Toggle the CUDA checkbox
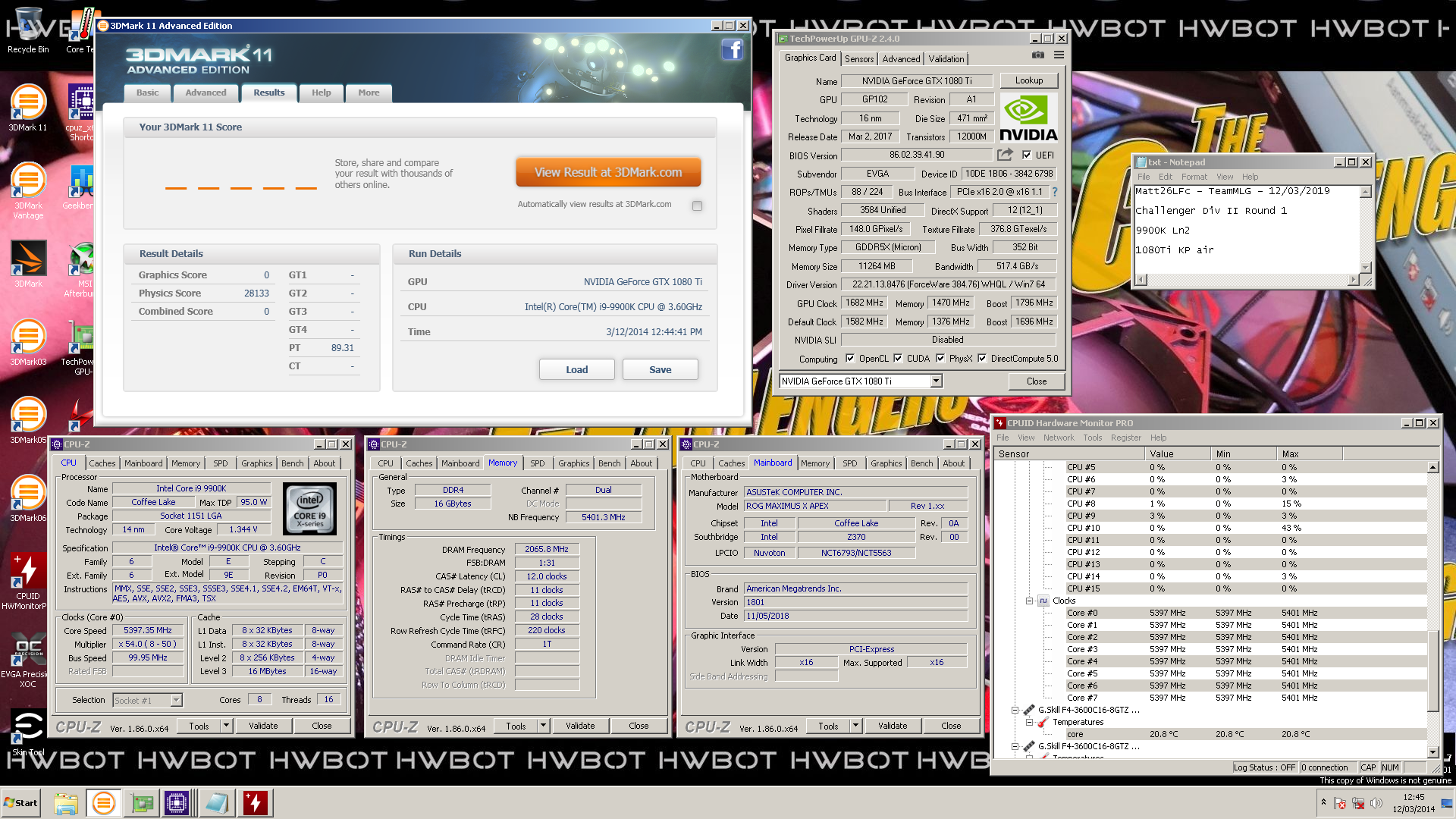This screenshot has height=819, width=1456. tap(898, 359)
